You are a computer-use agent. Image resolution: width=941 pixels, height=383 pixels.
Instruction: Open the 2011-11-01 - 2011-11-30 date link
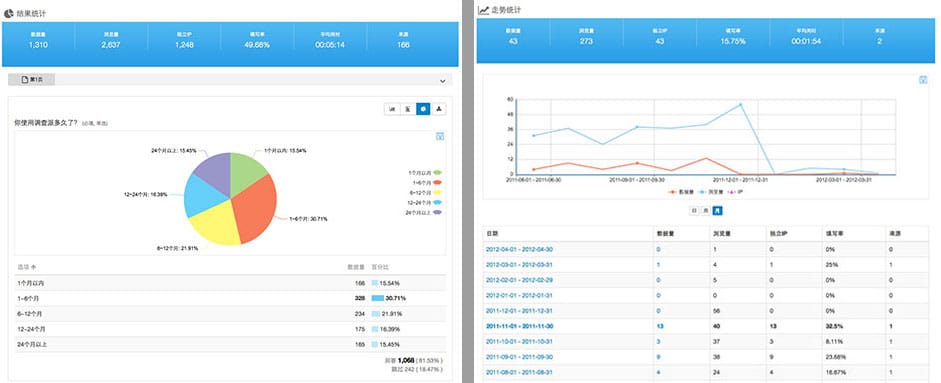coord(519,326)
